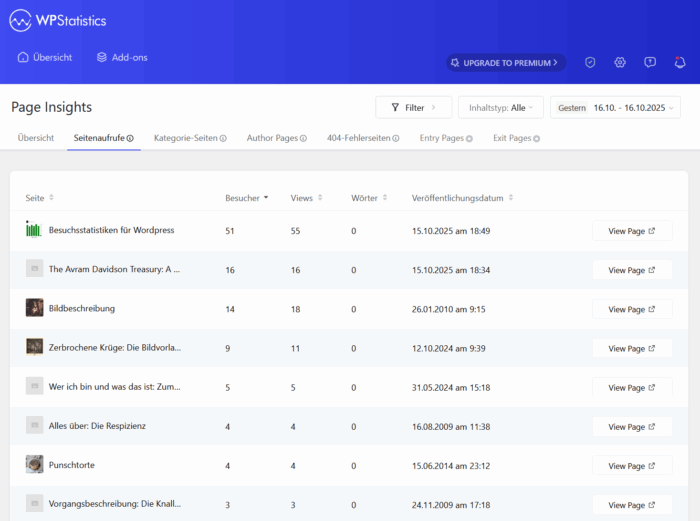Open the privacy shield icon in header
Viewport: 700px width, 521px height.
[590, 62]
